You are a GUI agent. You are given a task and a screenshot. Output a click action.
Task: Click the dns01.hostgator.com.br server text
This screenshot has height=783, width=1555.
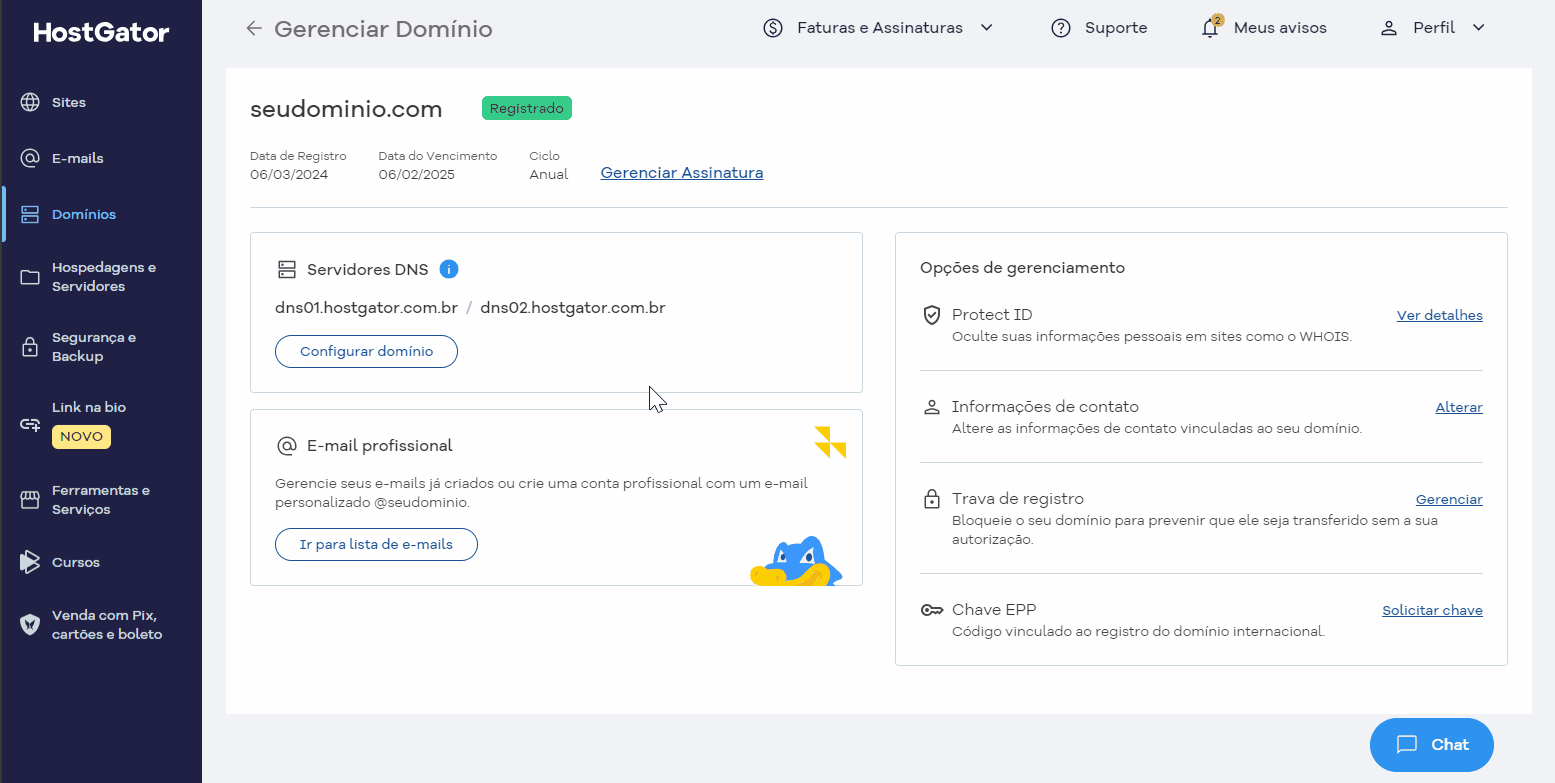[x=366, y=307]
